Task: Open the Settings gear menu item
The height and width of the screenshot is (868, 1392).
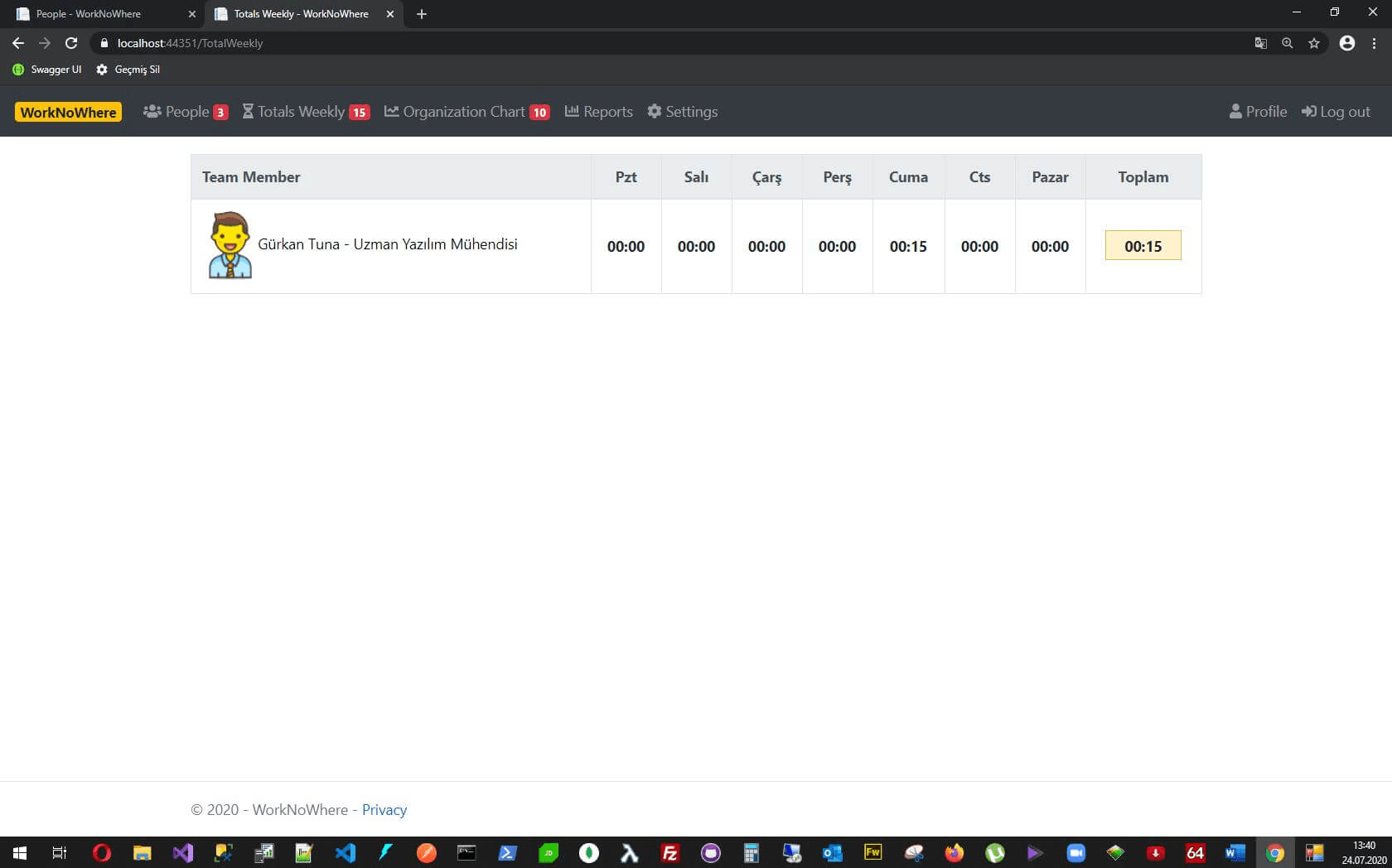Action: [x=682, y=112]
